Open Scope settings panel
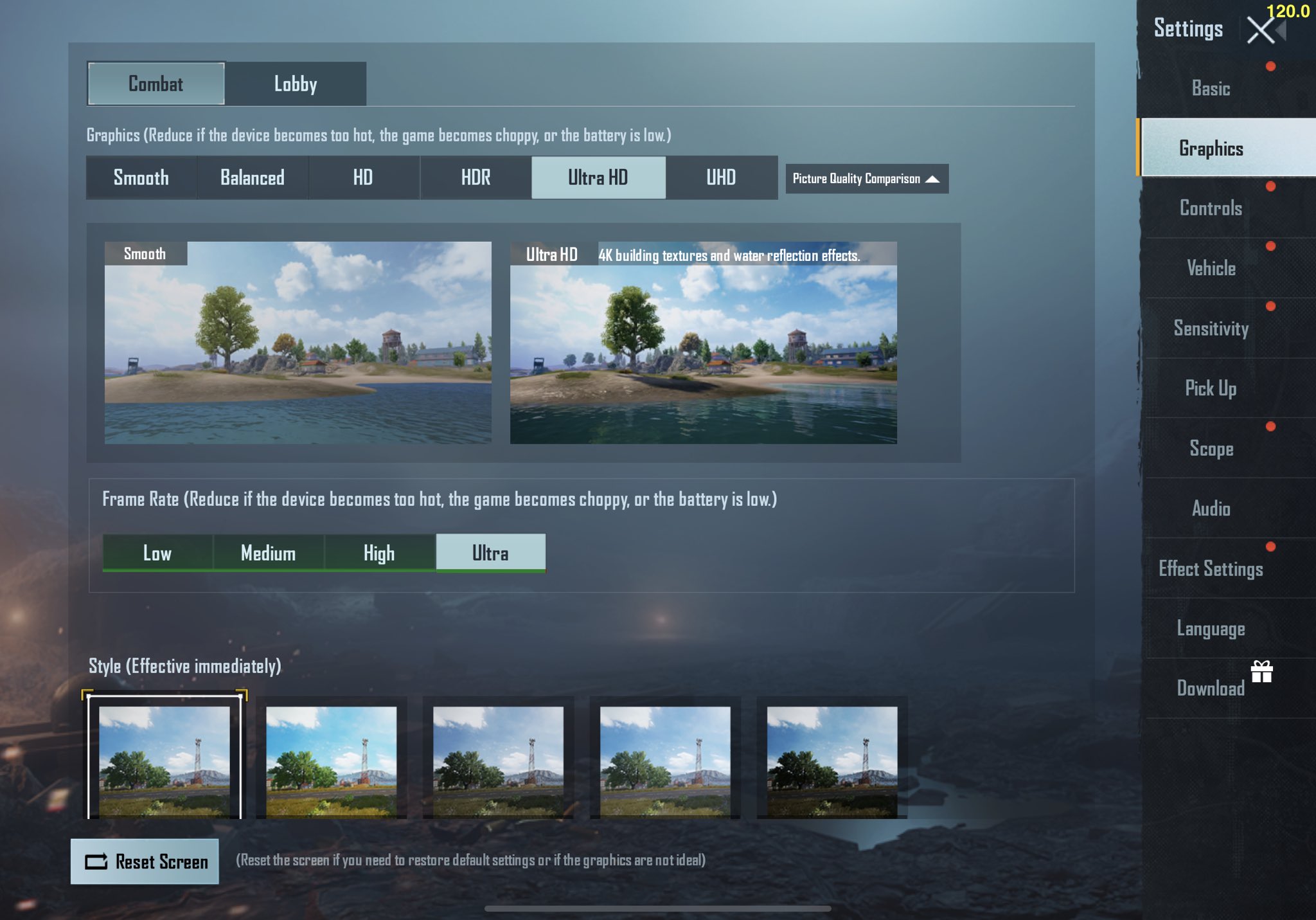This screenshot has width=1316, height=920. tap(1211, 448)
